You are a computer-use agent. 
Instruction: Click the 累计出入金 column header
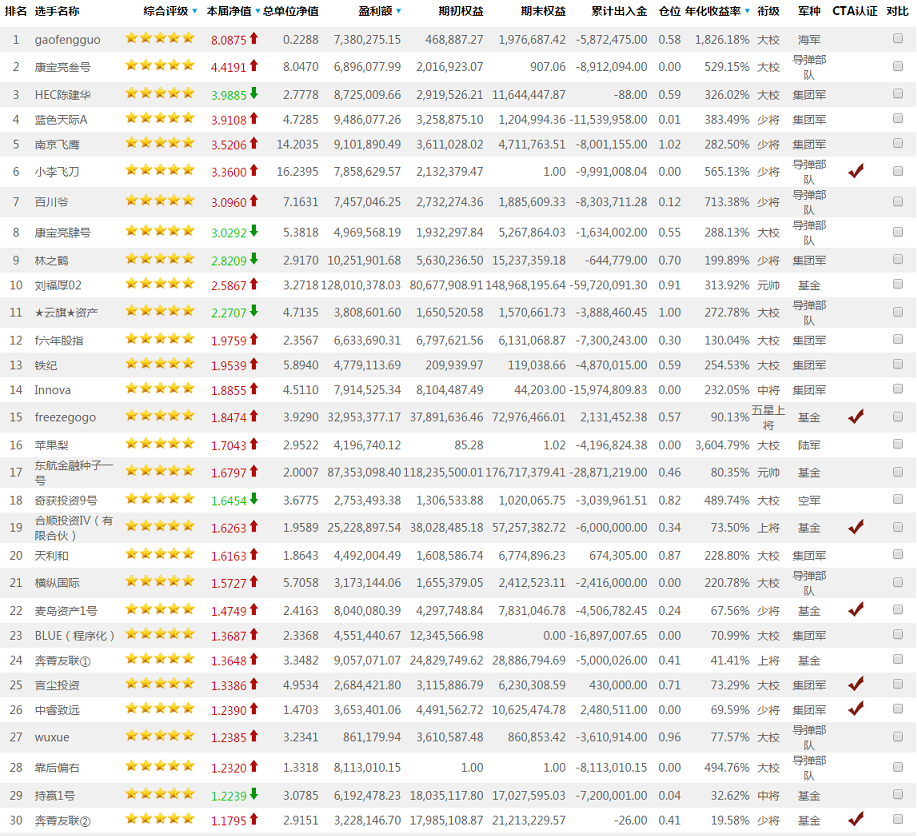tap(619, 11)
